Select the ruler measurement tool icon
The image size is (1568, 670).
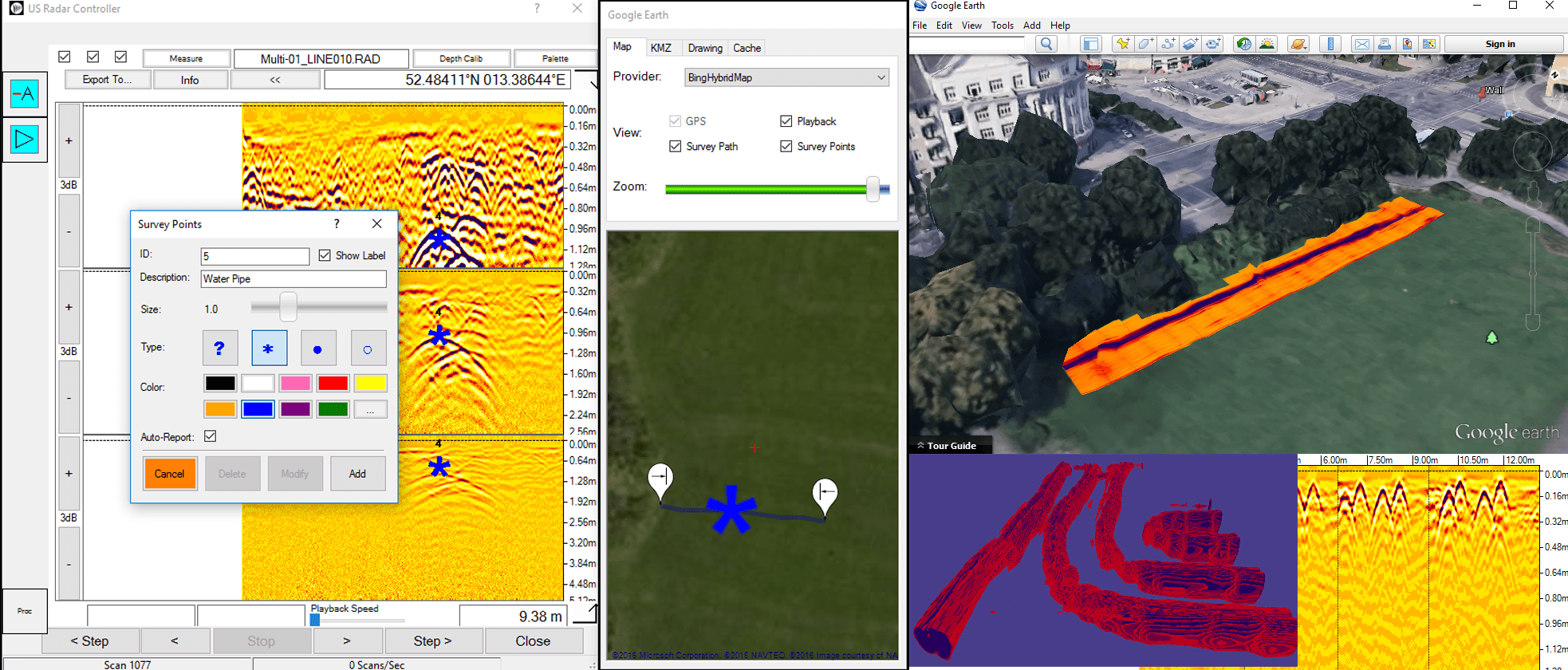click(1330, 44)
